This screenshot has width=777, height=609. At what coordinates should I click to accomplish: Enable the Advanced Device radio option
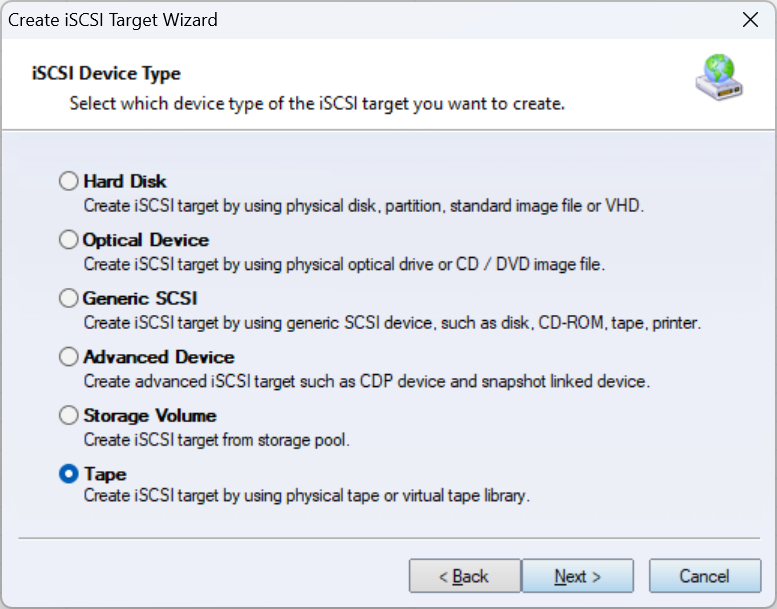point(69,357)
